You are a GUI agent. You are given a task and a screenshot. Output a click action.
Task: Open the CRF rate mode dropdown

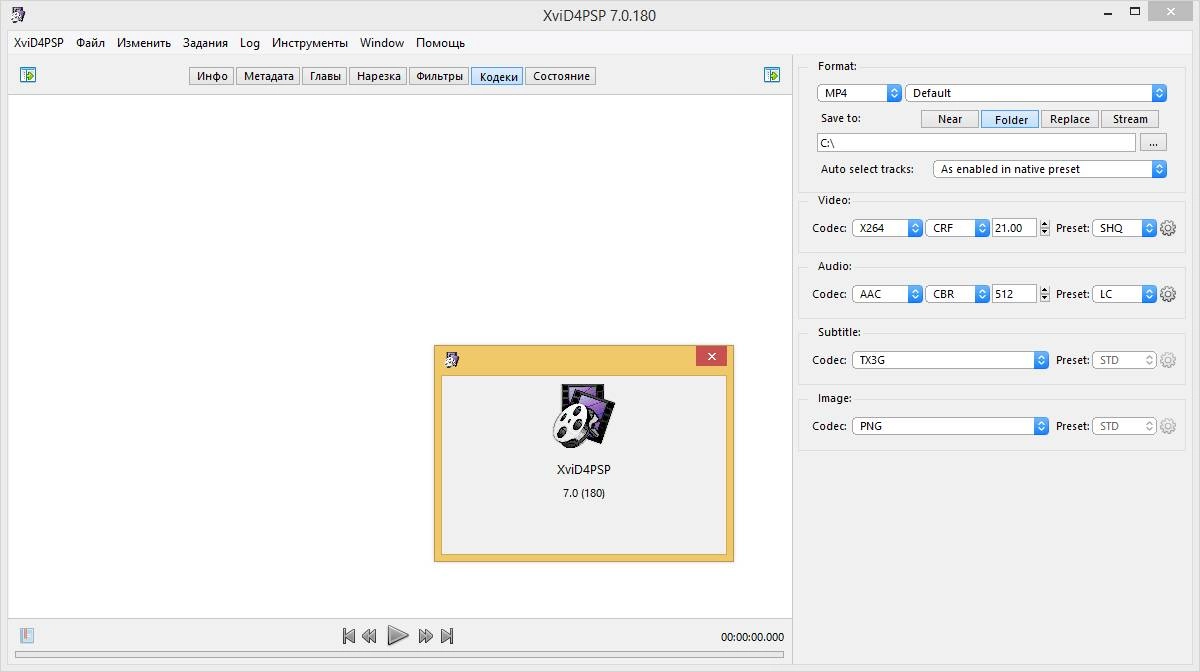click(x=957, y=228)
